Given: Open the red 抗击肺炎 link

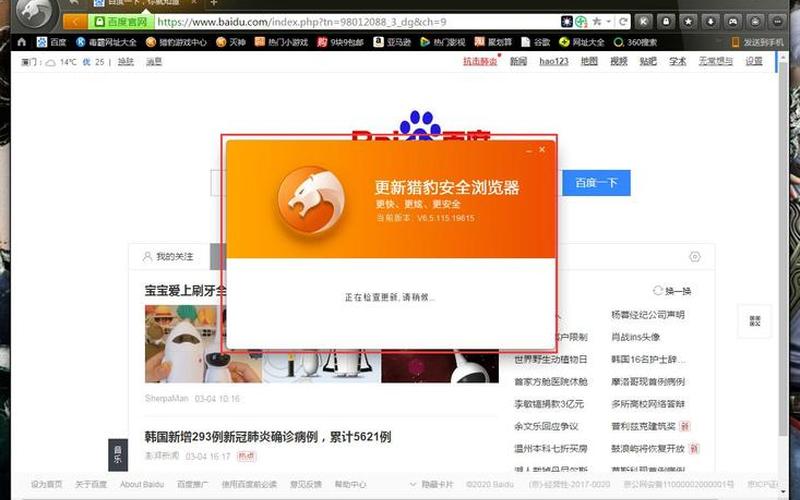Looking at the screenshot, I should click(480, 61).
